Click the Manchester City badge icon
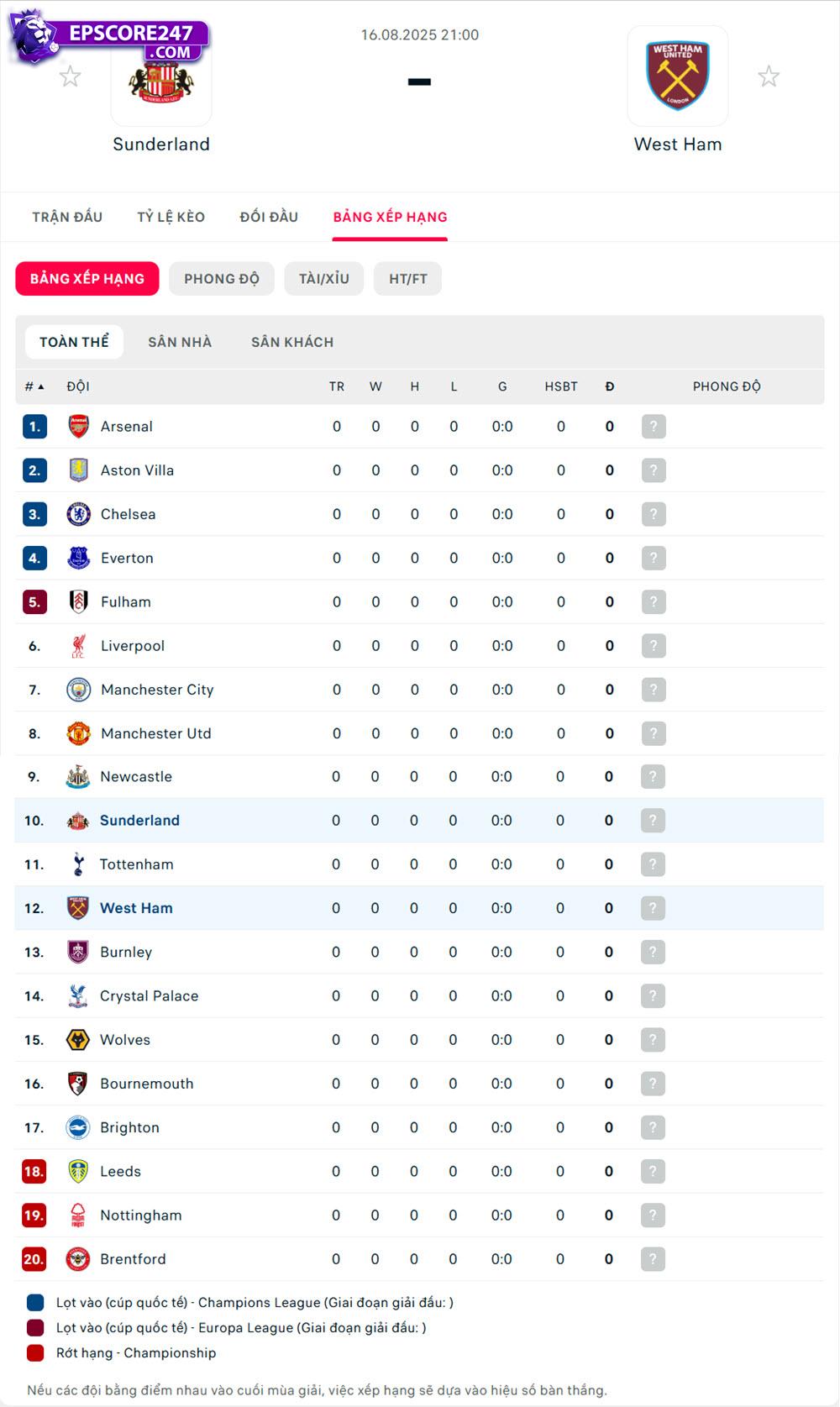The height and width of the screenshot is (1407, 840). [76, 690]
